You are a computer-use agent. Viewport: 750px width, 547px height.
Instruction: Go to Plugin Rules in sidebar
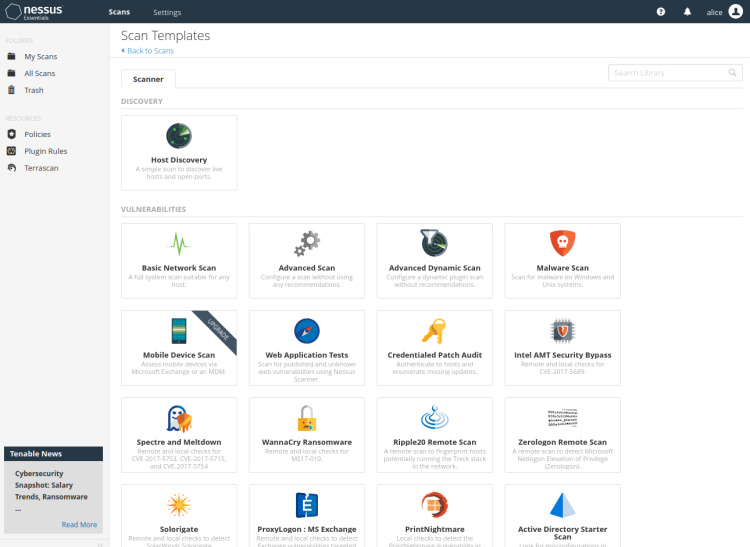coord(45,151)
